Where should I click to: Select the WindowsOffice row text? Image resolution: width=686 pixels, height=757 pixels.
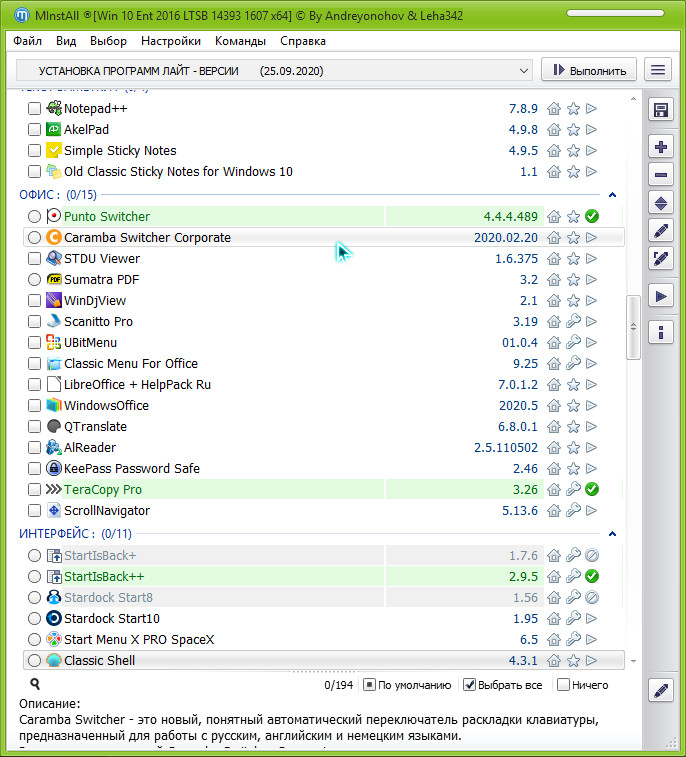(106, 406)
